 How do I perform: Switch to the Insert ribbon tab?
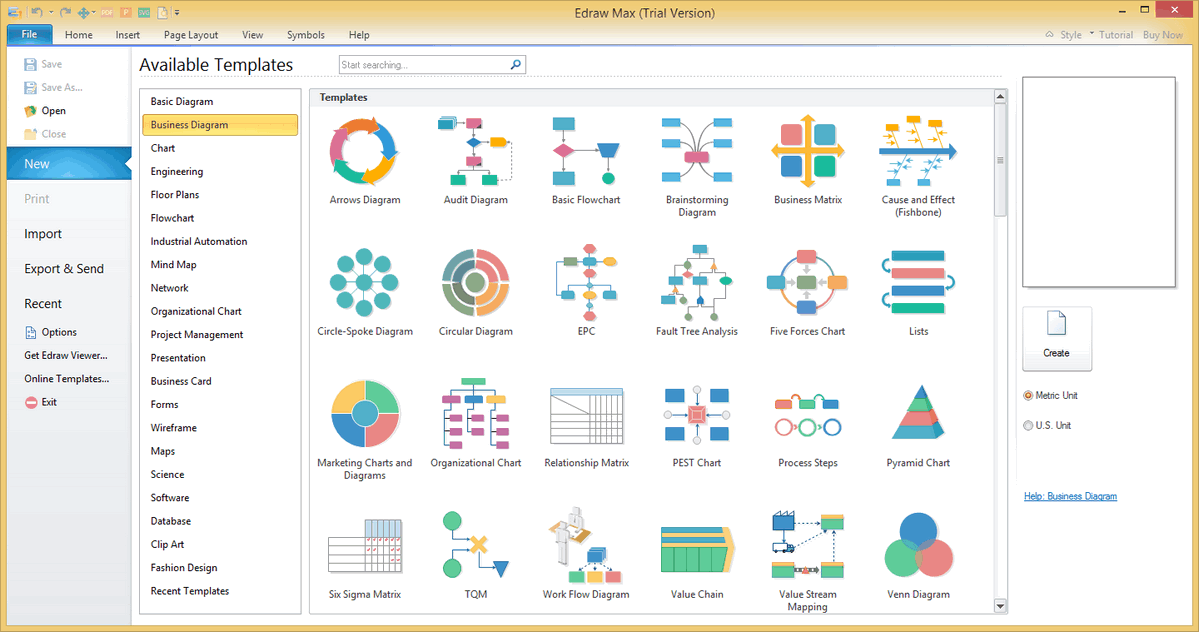128,35
